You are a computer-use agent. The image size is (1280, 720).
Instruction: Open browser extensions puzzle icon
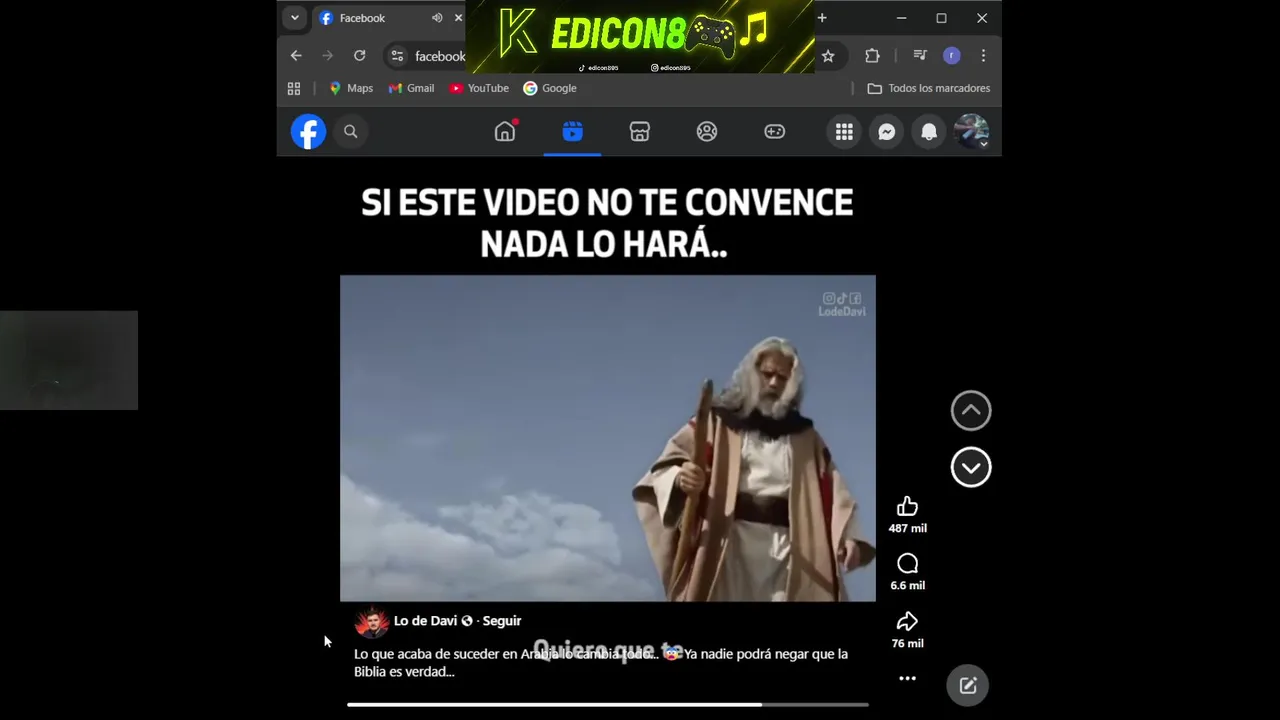tap(872, 56)
